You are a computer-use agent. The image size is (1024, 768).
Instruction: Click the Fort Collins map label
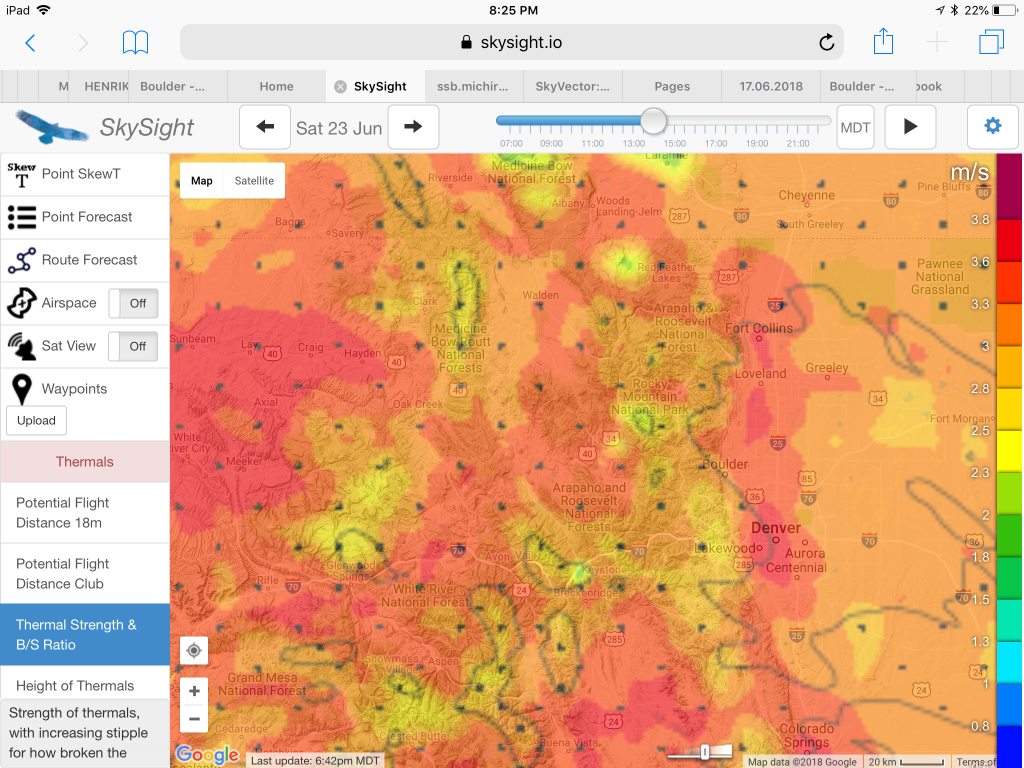click(759, 328)
